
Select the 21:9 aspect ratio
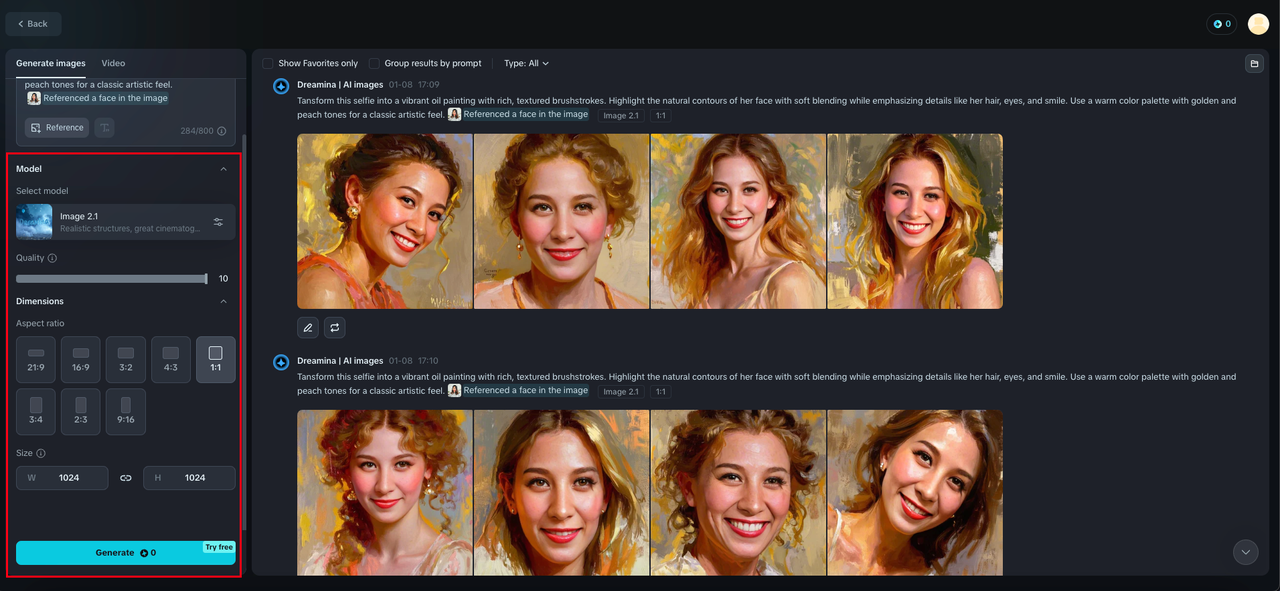[36, 360]
